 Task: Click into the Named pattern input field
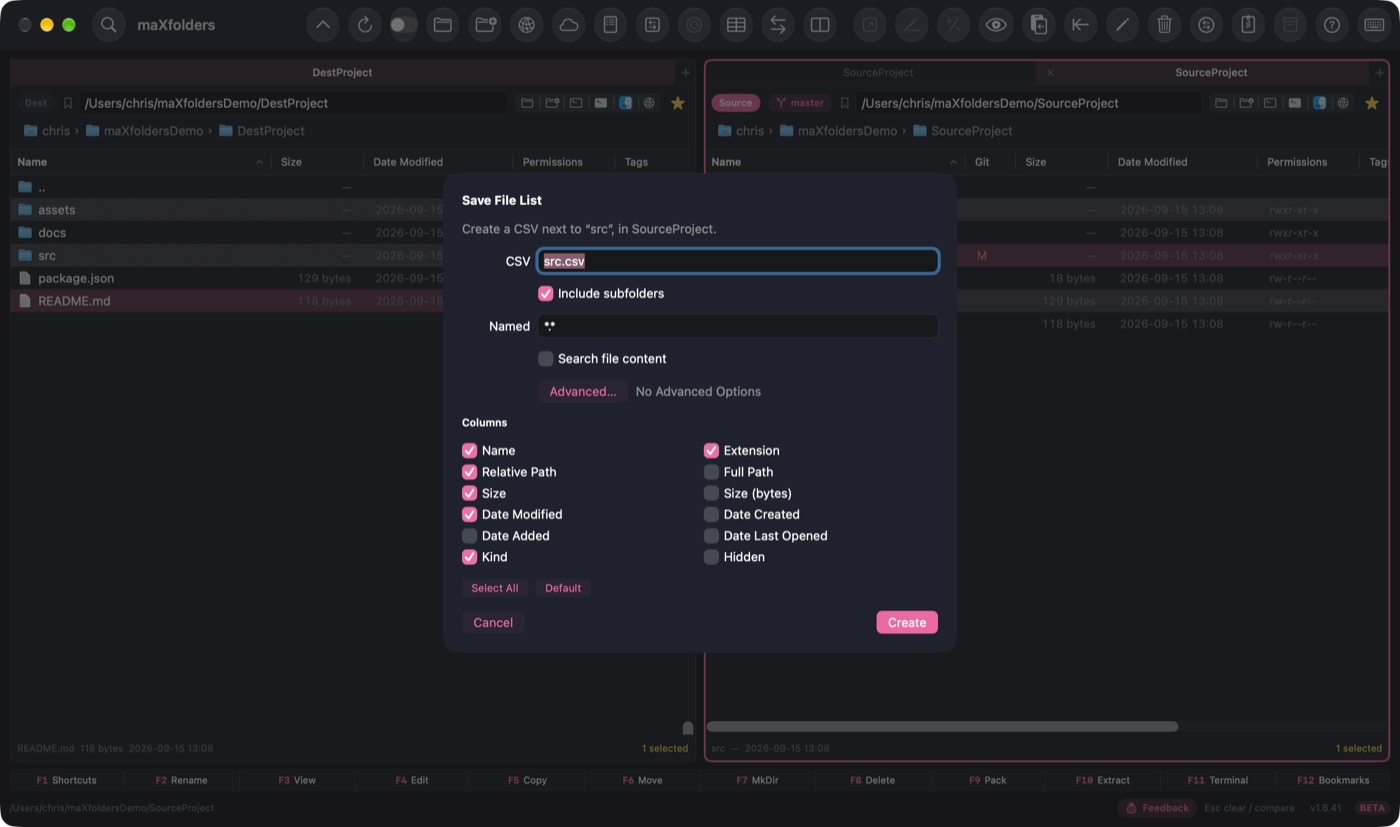[738, 326]
